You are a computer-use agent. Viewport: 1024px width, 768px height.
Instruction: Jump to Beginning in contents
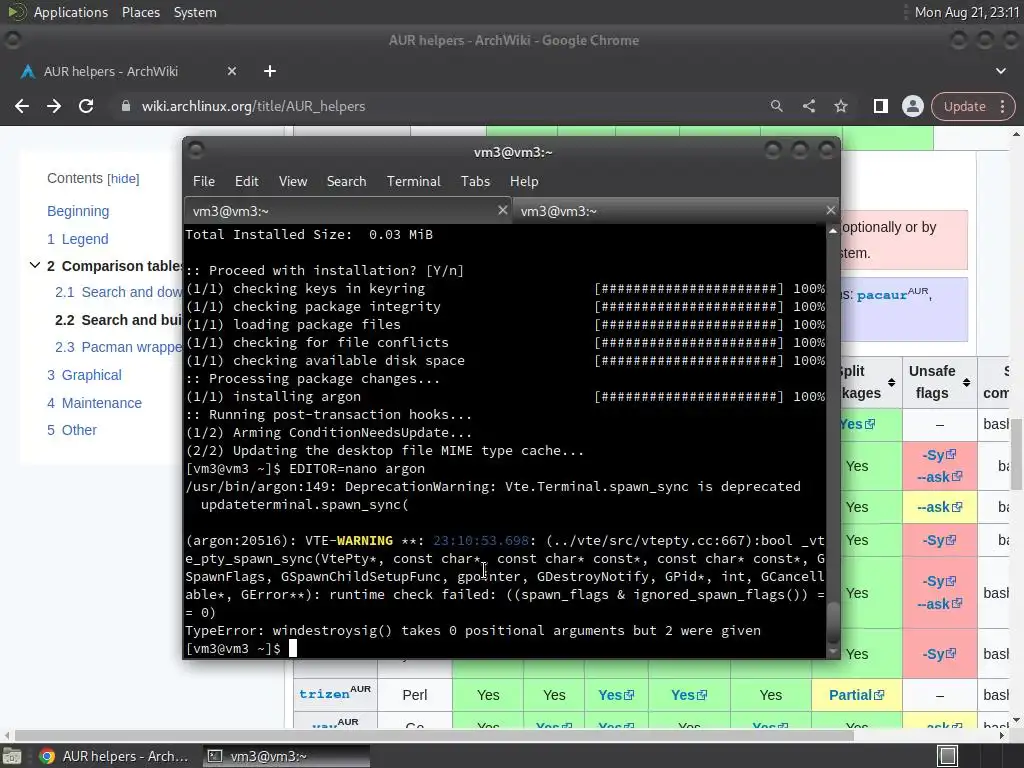pos(78,211)
